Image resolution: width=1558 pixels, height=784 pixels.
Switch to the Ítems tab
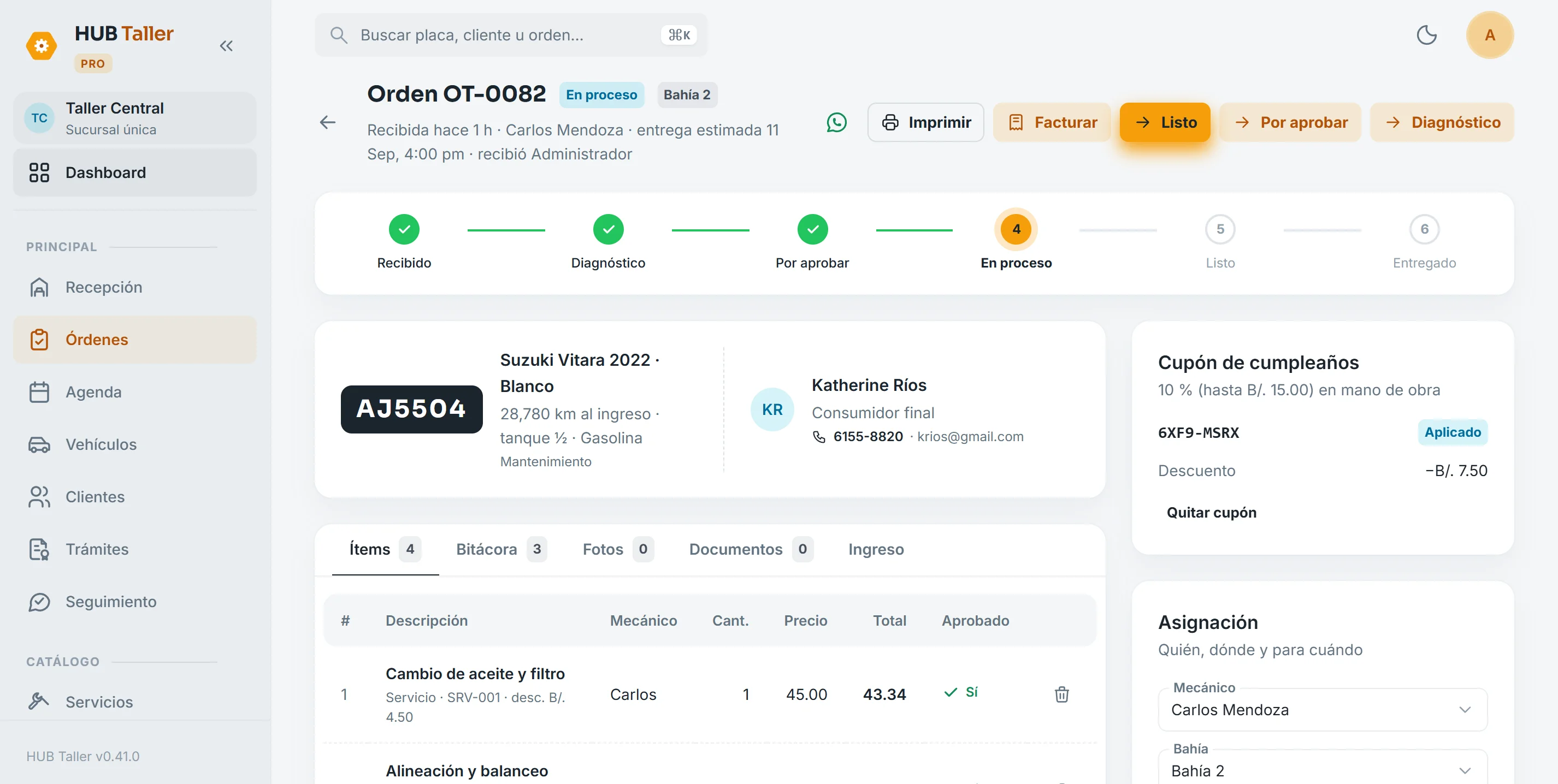tap(385, 549)
